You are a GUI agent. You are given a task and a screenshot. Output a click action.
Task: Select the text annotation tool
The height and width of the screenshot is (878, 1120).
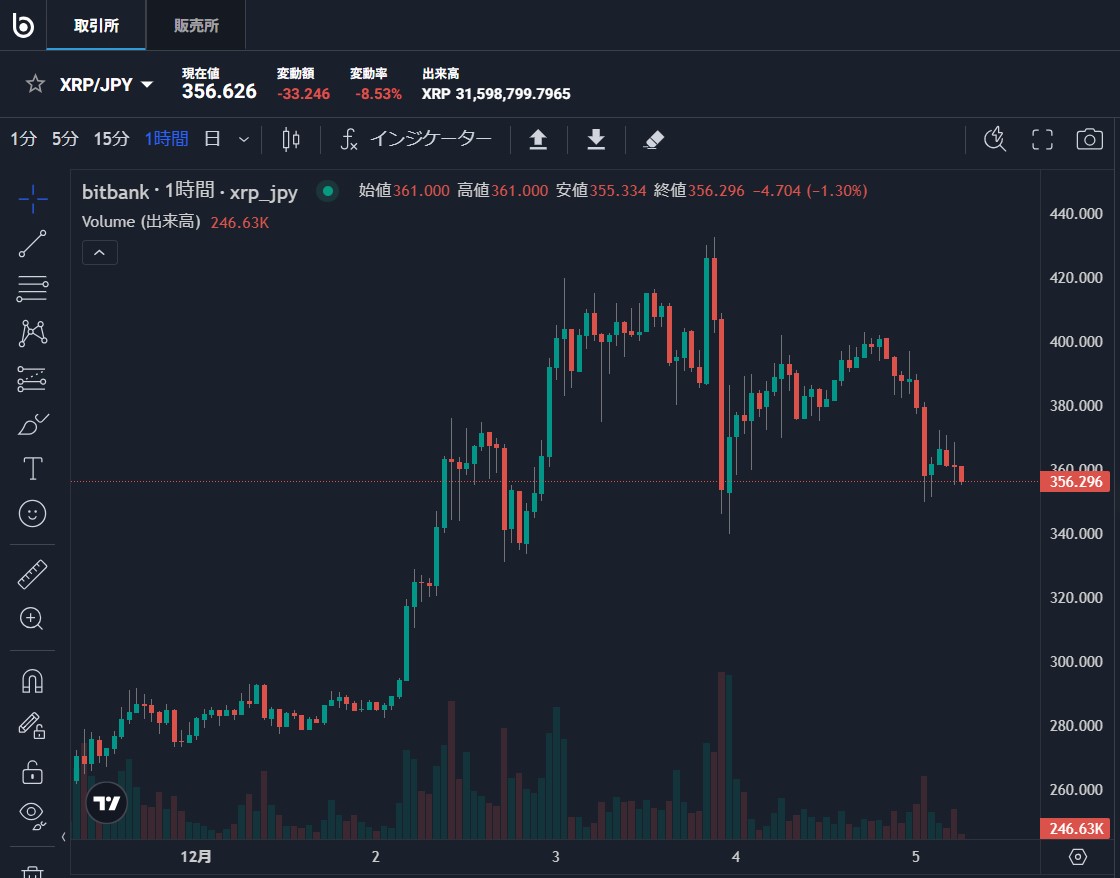[x=30, y=468]
